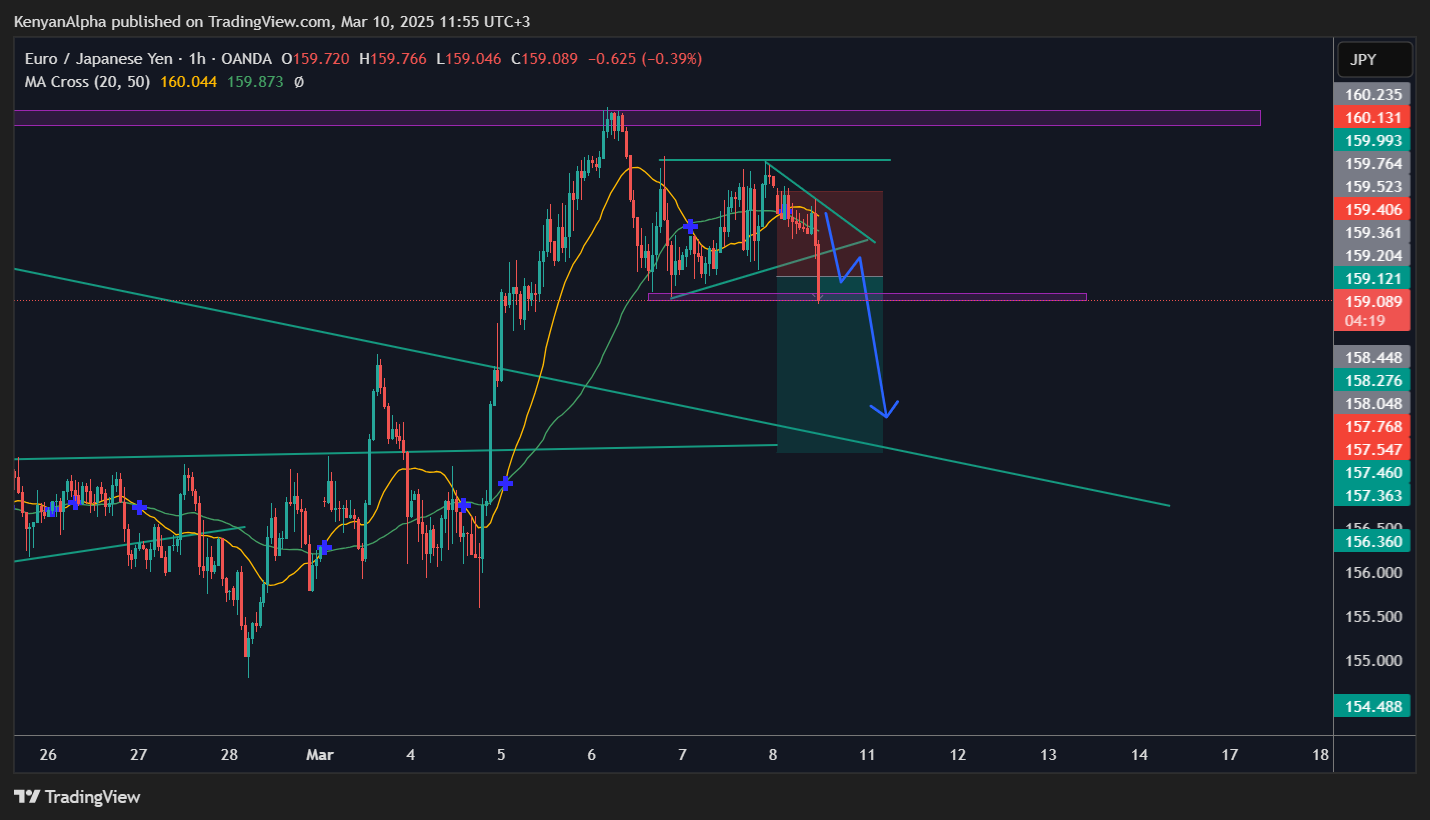Click the 160.235 price label

point(1373,94)
